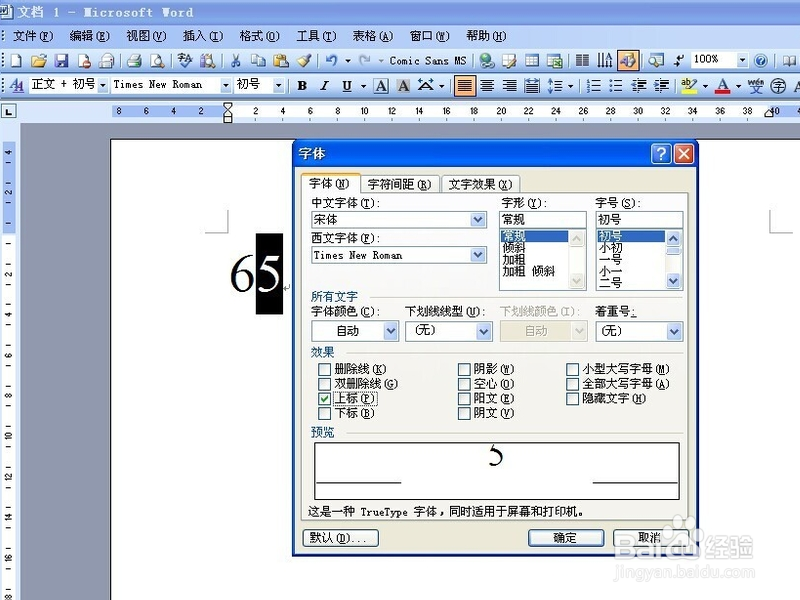This screenshot has width=800, height=600.
Task: Select 小初 in the font size list
Action: [631, 248]
